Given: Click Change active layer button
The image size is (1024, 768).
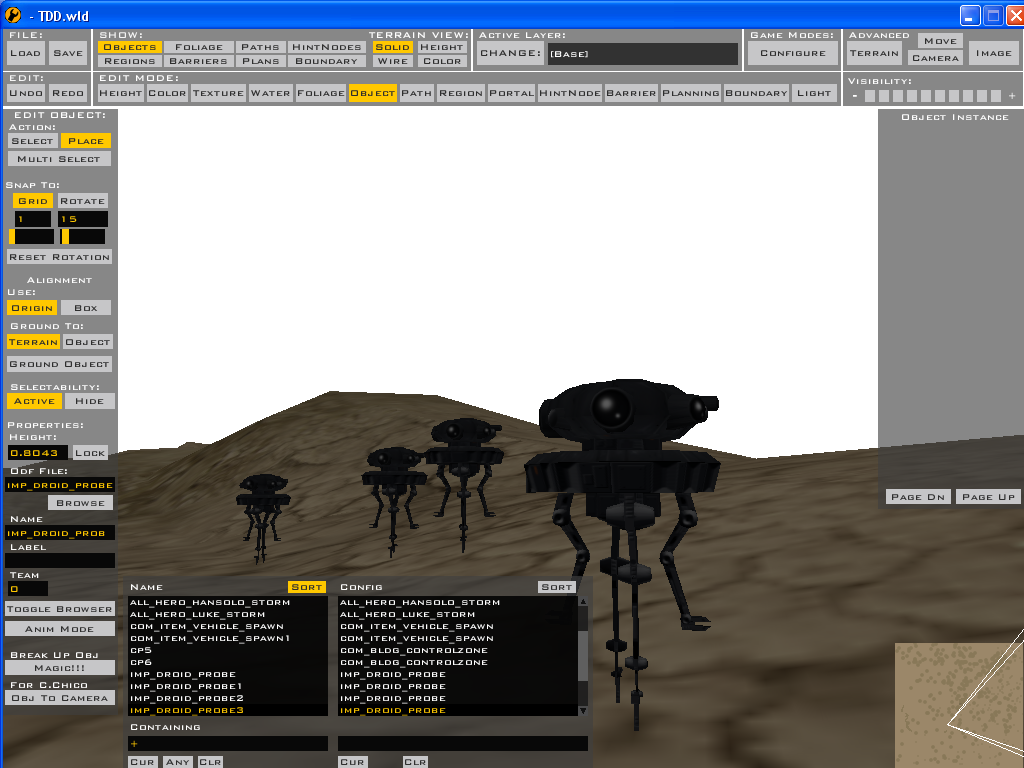Looking at the screenshot, I should click(511, 54).
